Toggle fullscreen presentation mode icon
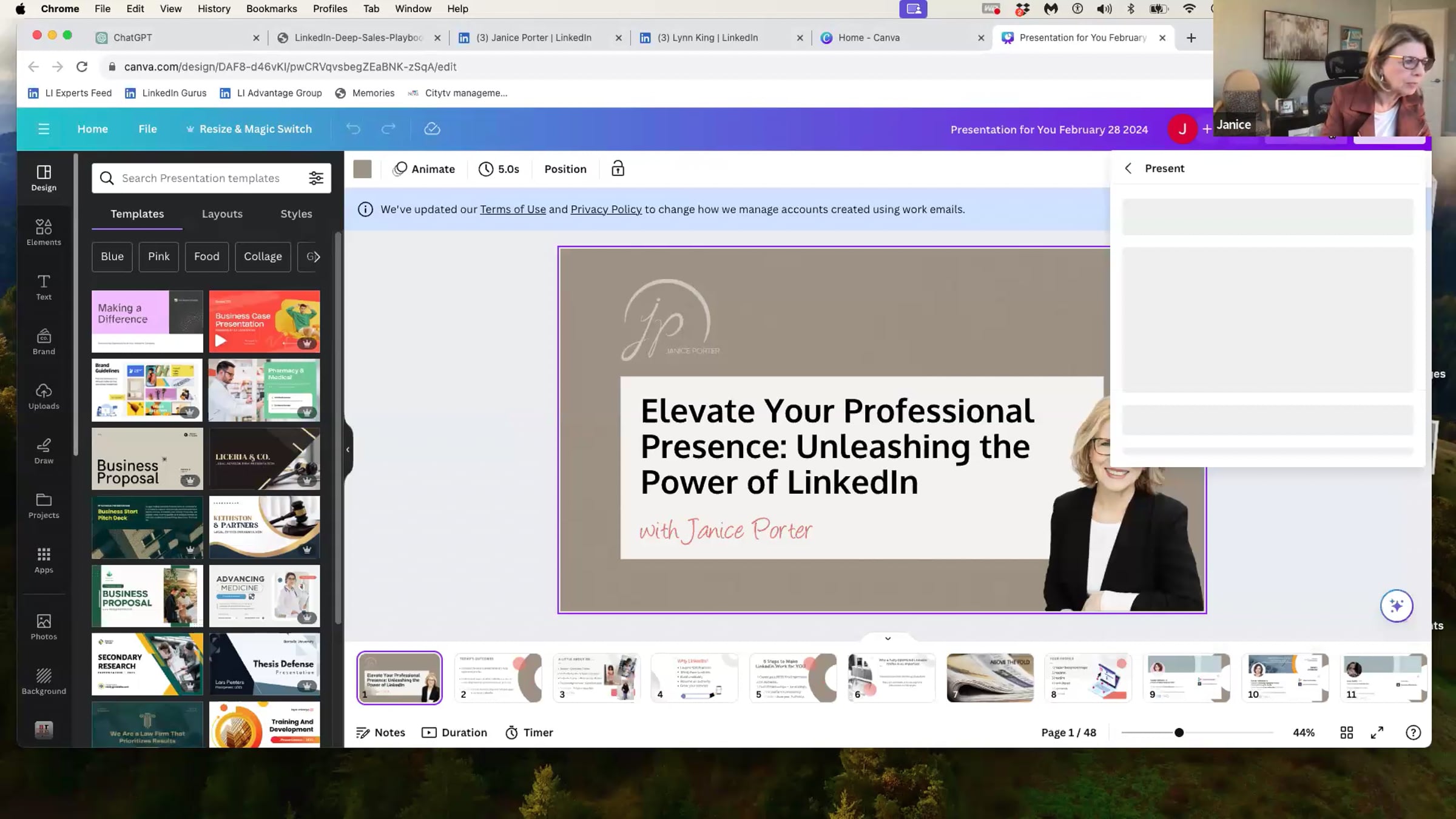This screenshot has width=1456, height=819. click(1377, 733)
